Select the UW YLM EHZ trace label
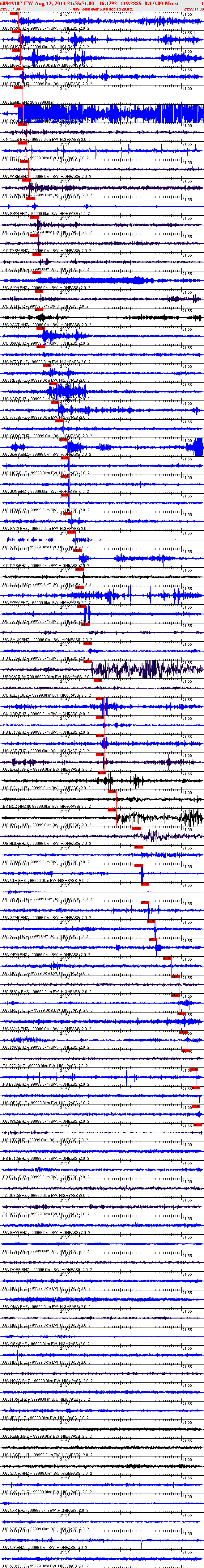The width and height of the screenshot is (204, 1568). click(x=46, y=1566)
